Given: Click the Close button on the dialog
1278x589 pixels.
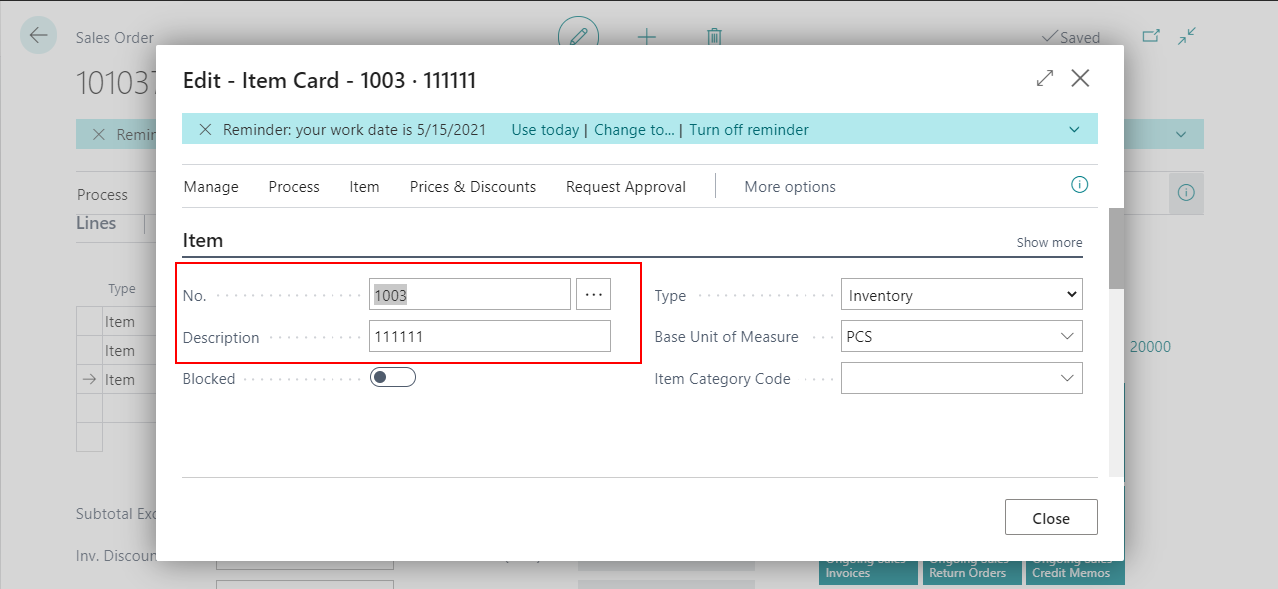Looking at the screenshot, I should coord(1051,517).
